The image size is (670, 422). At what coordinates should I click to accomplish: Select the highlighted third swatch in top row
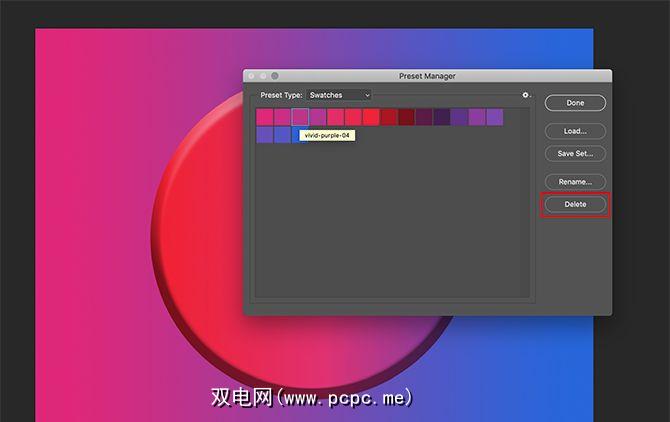click(x=300, y=117)
